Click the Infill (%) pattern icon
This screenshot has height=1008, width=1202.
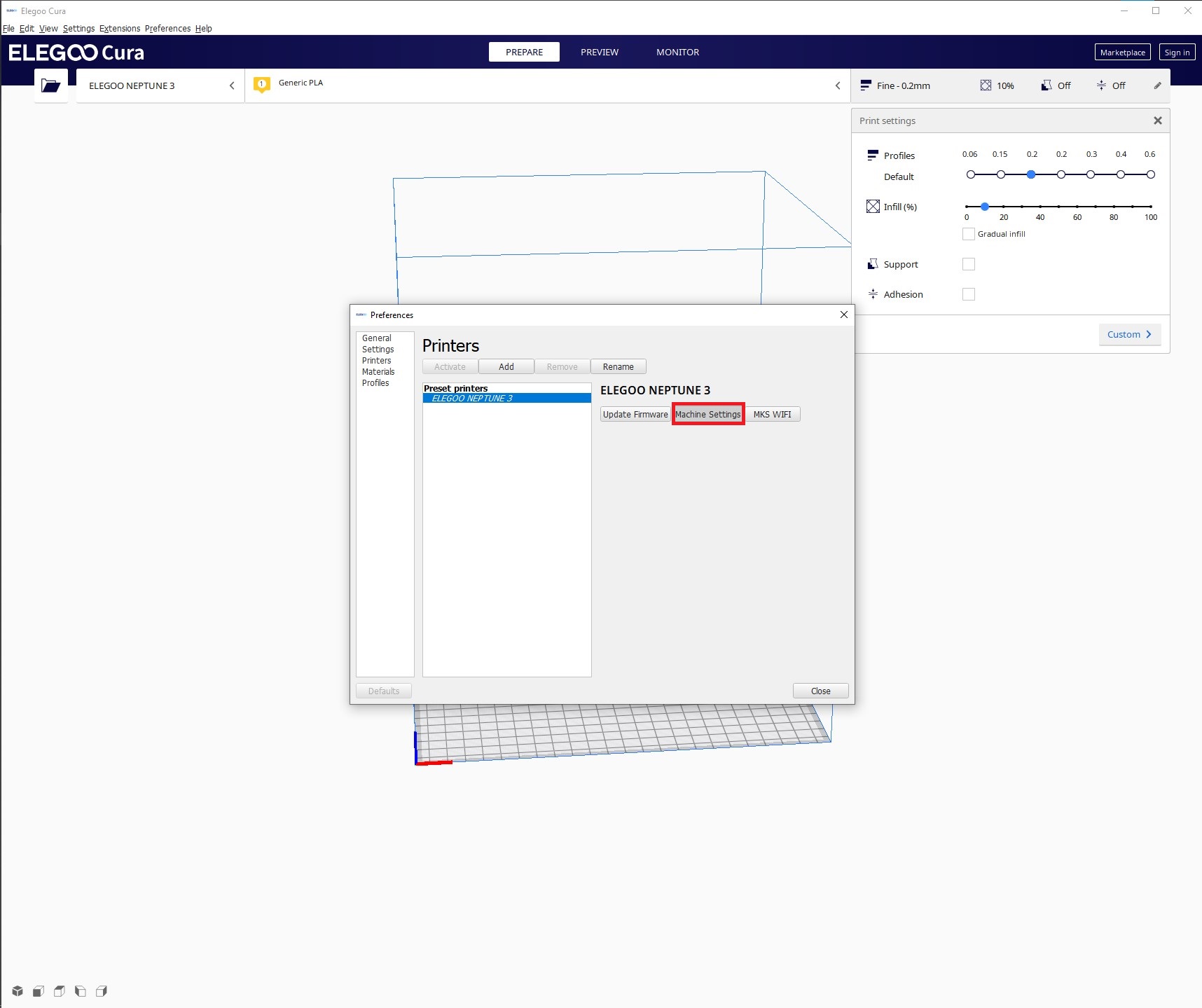point(873,207)
